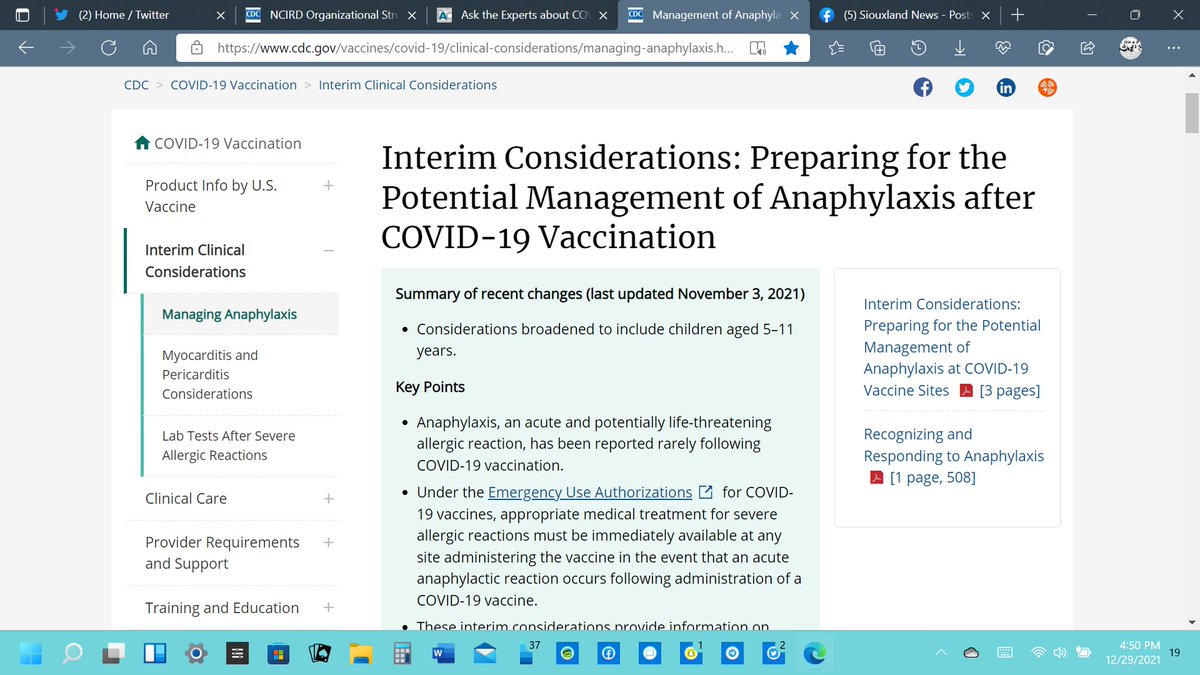1200x675 pixels.
Task: Take a web capture screenshot
Action: click(1046, 47)
